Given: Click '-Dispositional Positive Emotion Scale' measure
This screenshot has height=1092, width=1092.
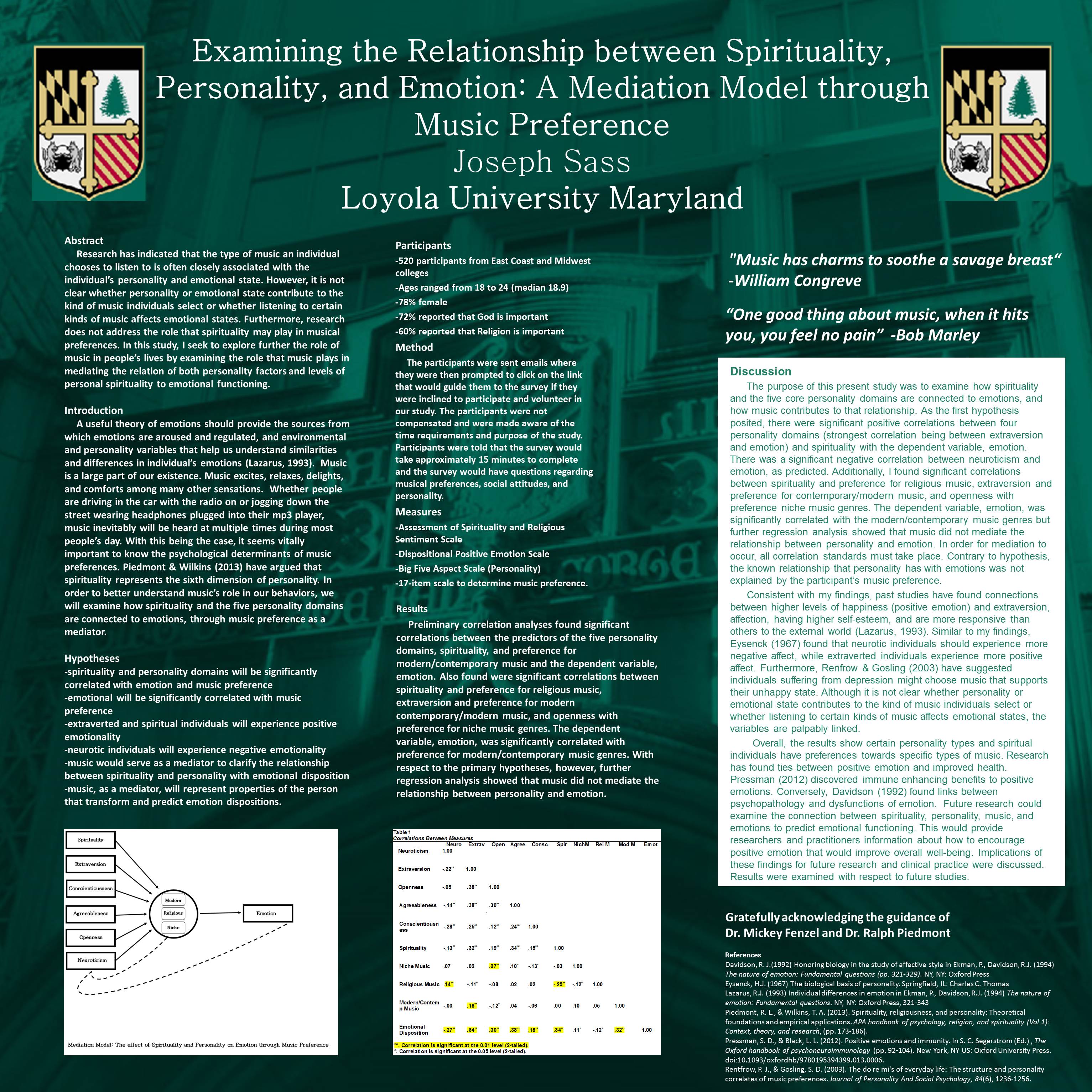Looking at the screenshot, I should (472, 554).
